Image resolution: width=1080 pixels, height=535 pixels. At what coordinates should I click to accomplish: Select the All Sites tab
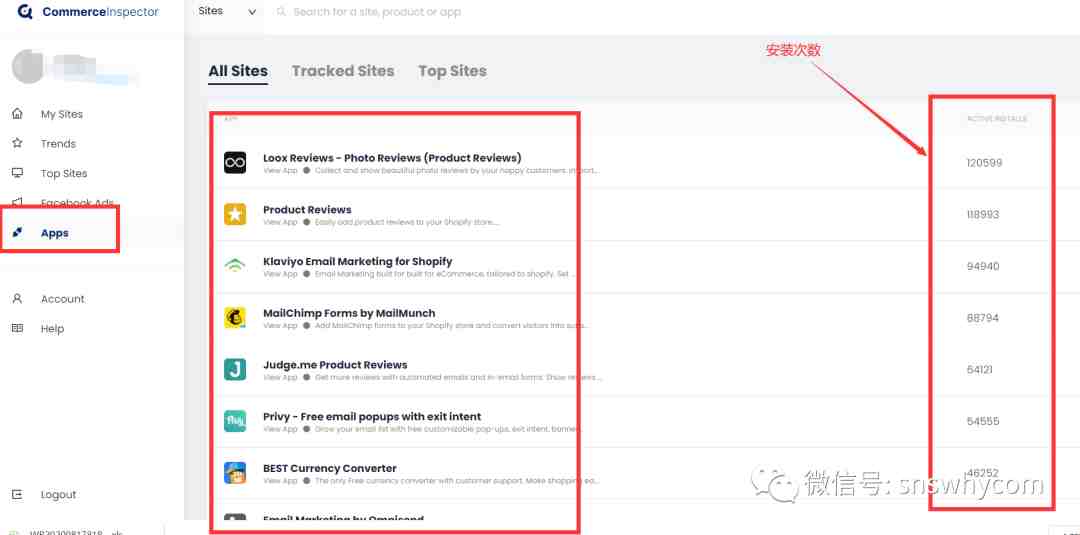pos(238,71)
